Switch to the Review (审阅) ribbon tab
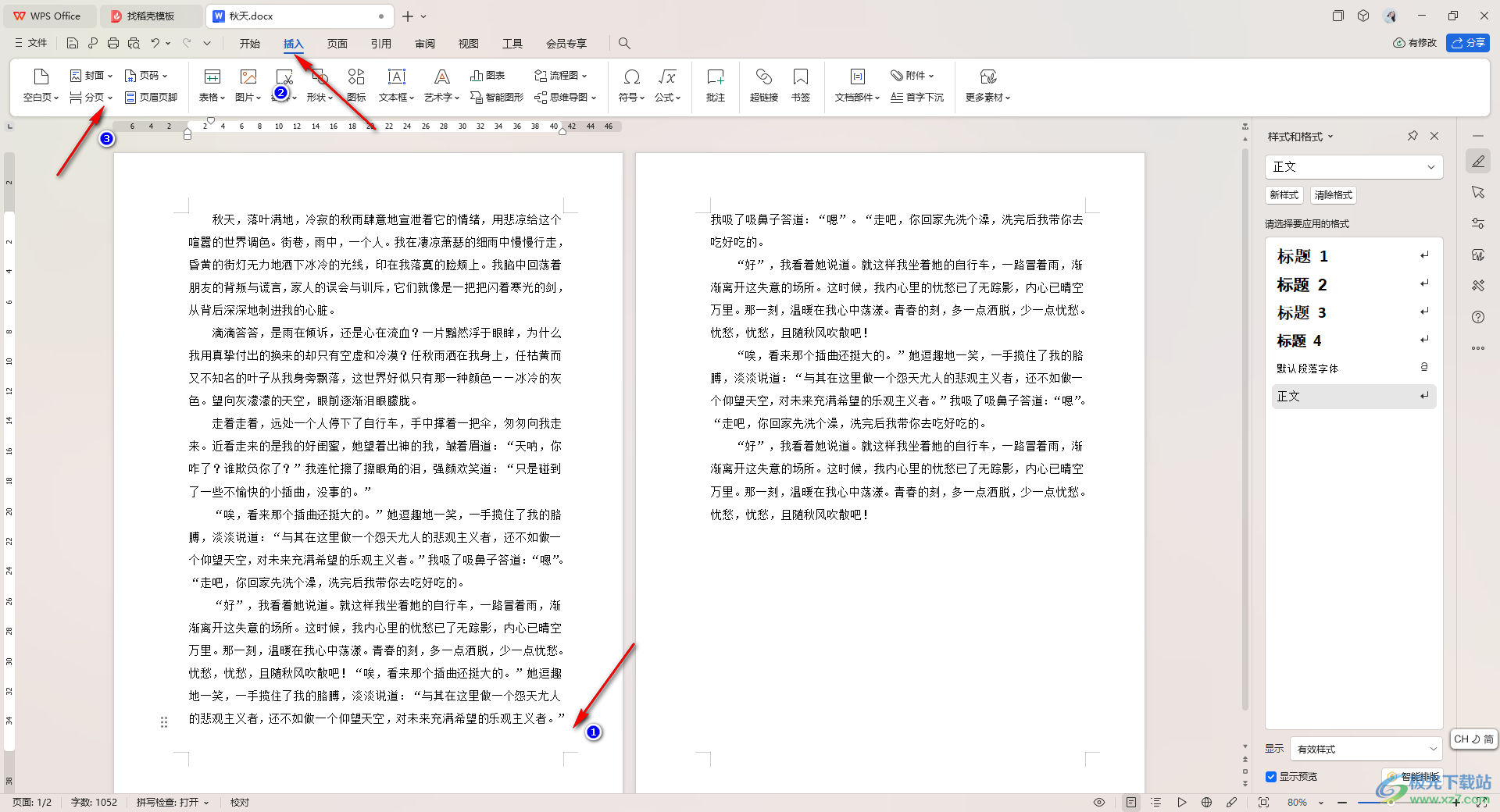This screenshot has height=812, width=1500. [425, 44]
